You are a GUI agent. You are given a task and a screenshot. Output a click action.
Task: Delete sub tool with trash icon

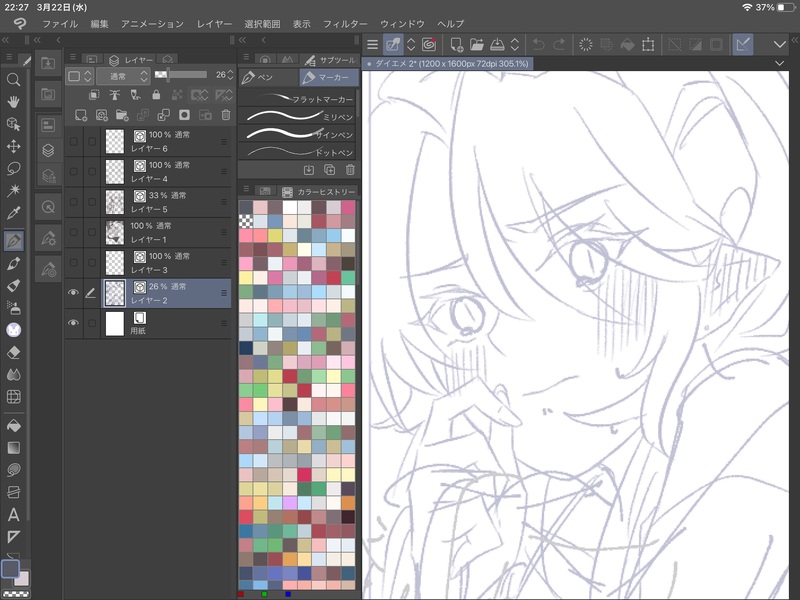click(350, 170)
